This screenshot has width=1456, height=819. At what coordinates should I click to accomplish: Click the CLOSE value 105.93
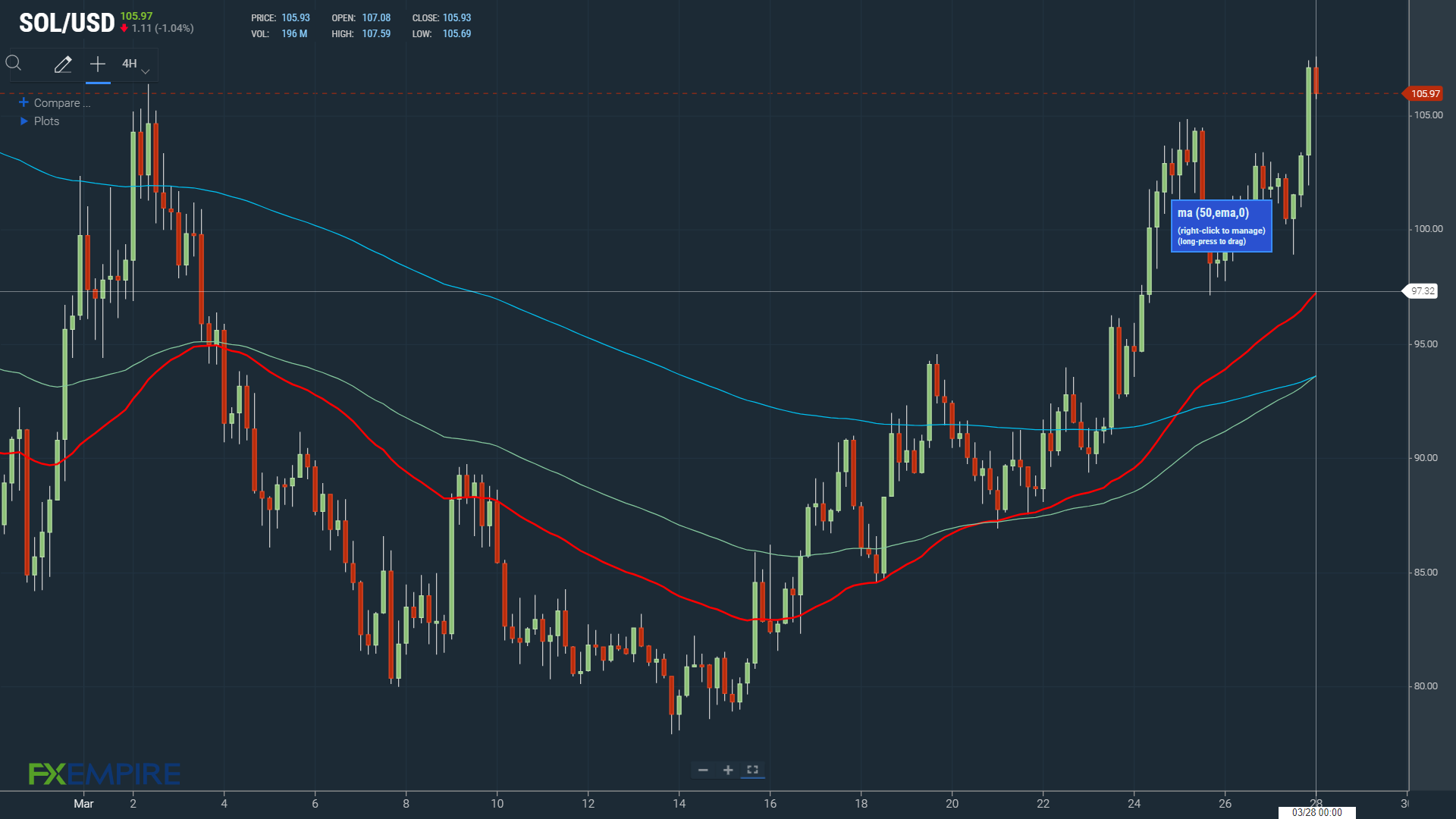tap(457, 17)
